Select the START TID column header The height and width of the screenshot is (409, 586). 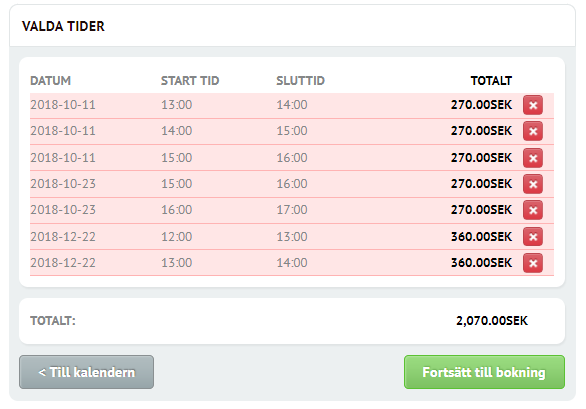(x=190, y=81)
